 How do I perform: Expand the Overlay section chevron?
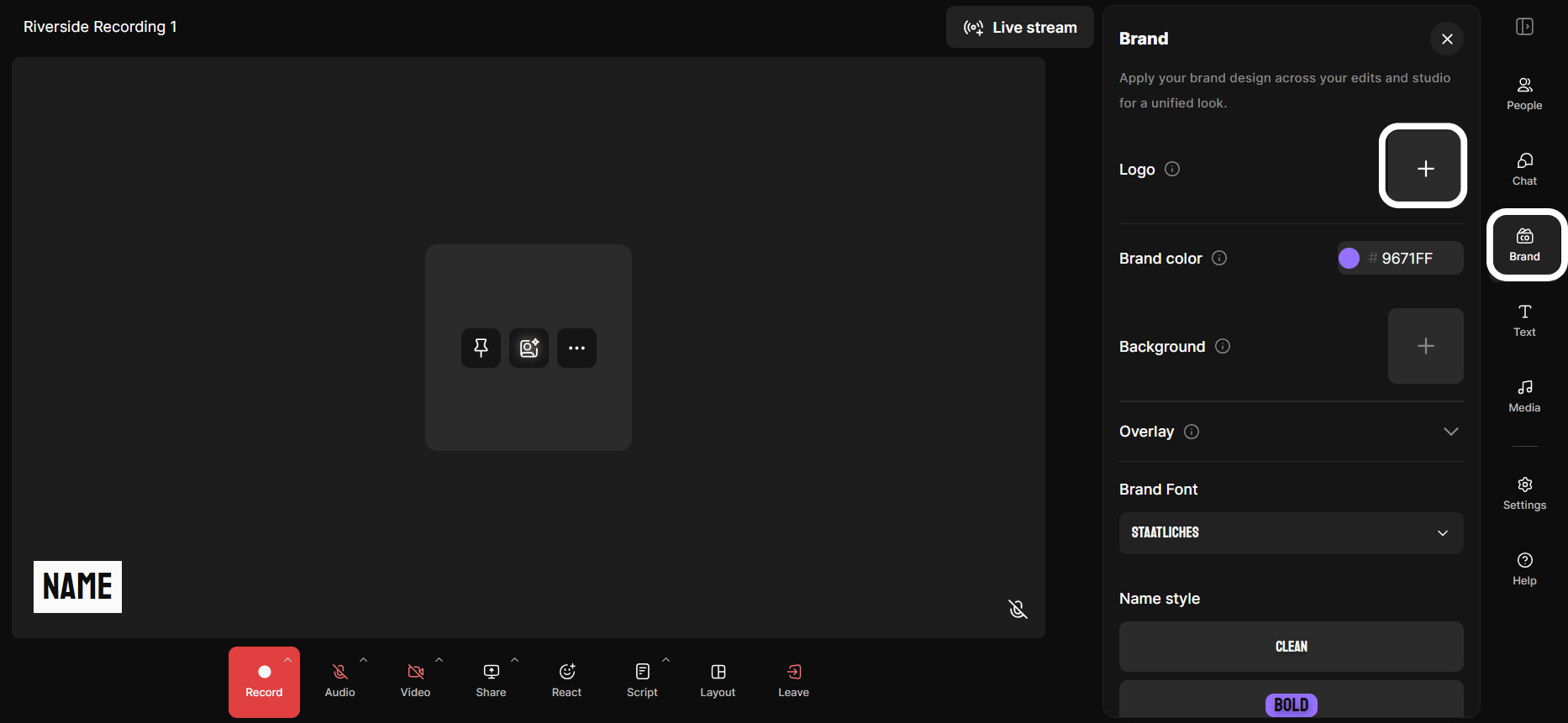(x=1450, y=432)
